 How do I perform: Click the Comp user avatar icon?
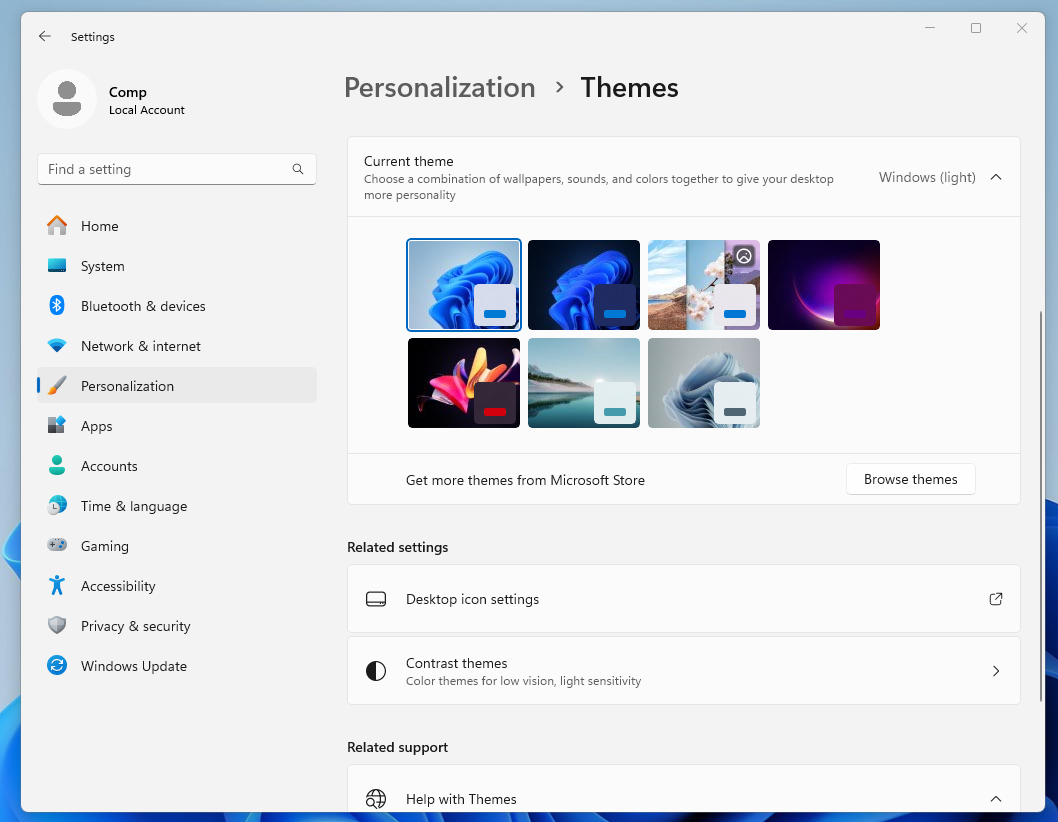click(x=67, y=99)
